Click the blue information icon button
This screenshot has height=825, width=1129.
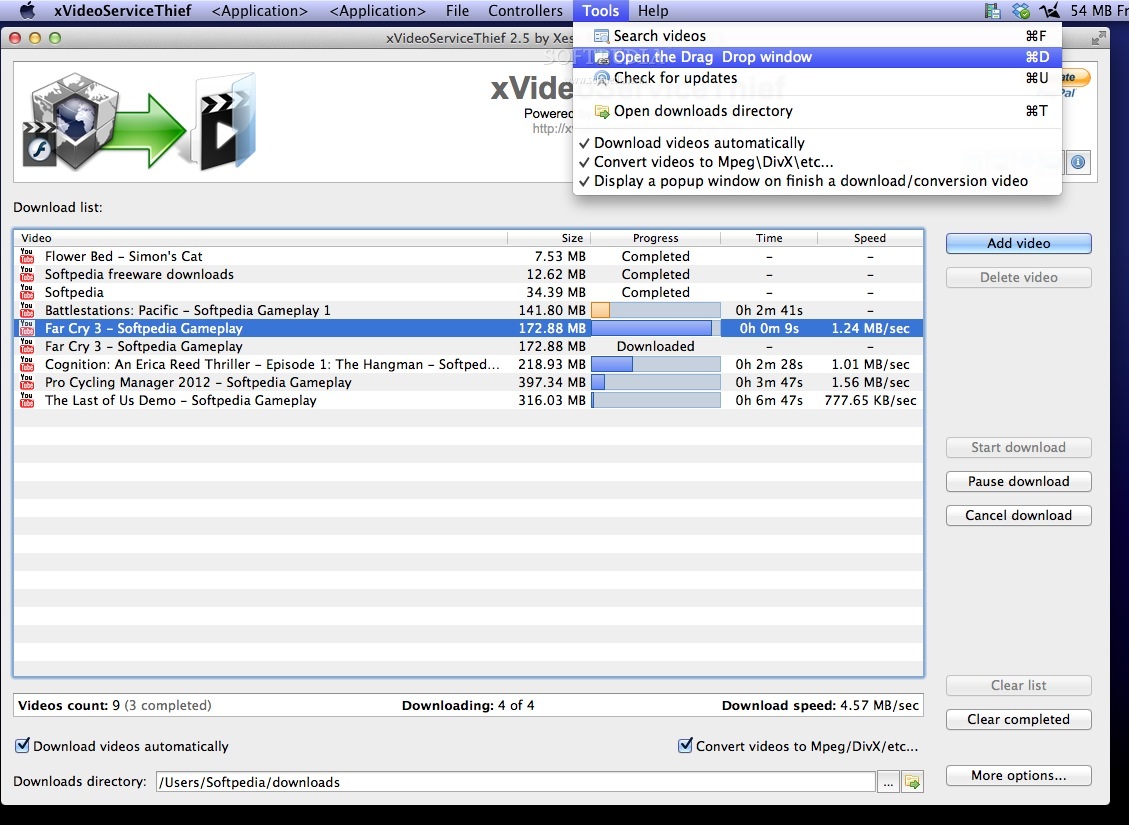point(1077,162)
